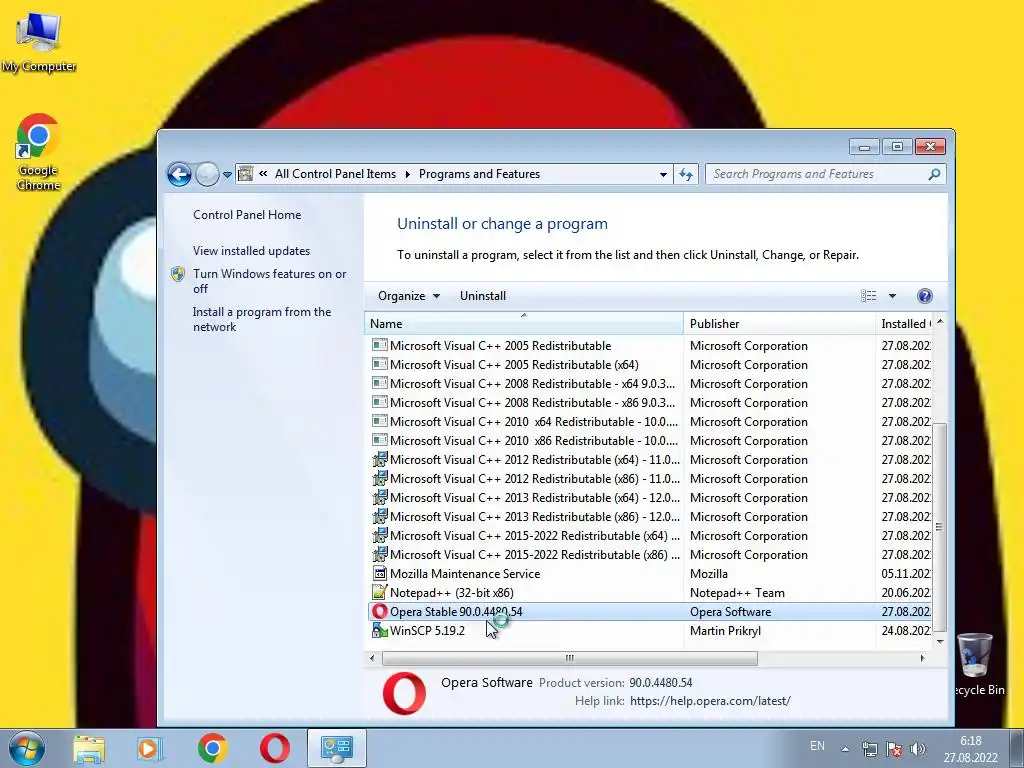Sort by the Name column header
Image resolution: width=1024 pixels, height=768 pixels.
[x=524, y=324]
